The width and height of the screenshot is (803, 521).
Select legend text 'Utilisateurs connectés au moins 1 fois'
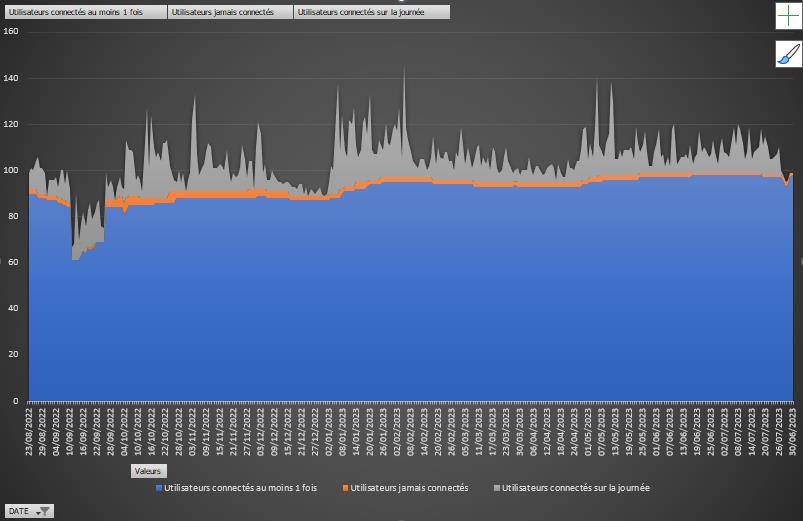coord(240,488)
